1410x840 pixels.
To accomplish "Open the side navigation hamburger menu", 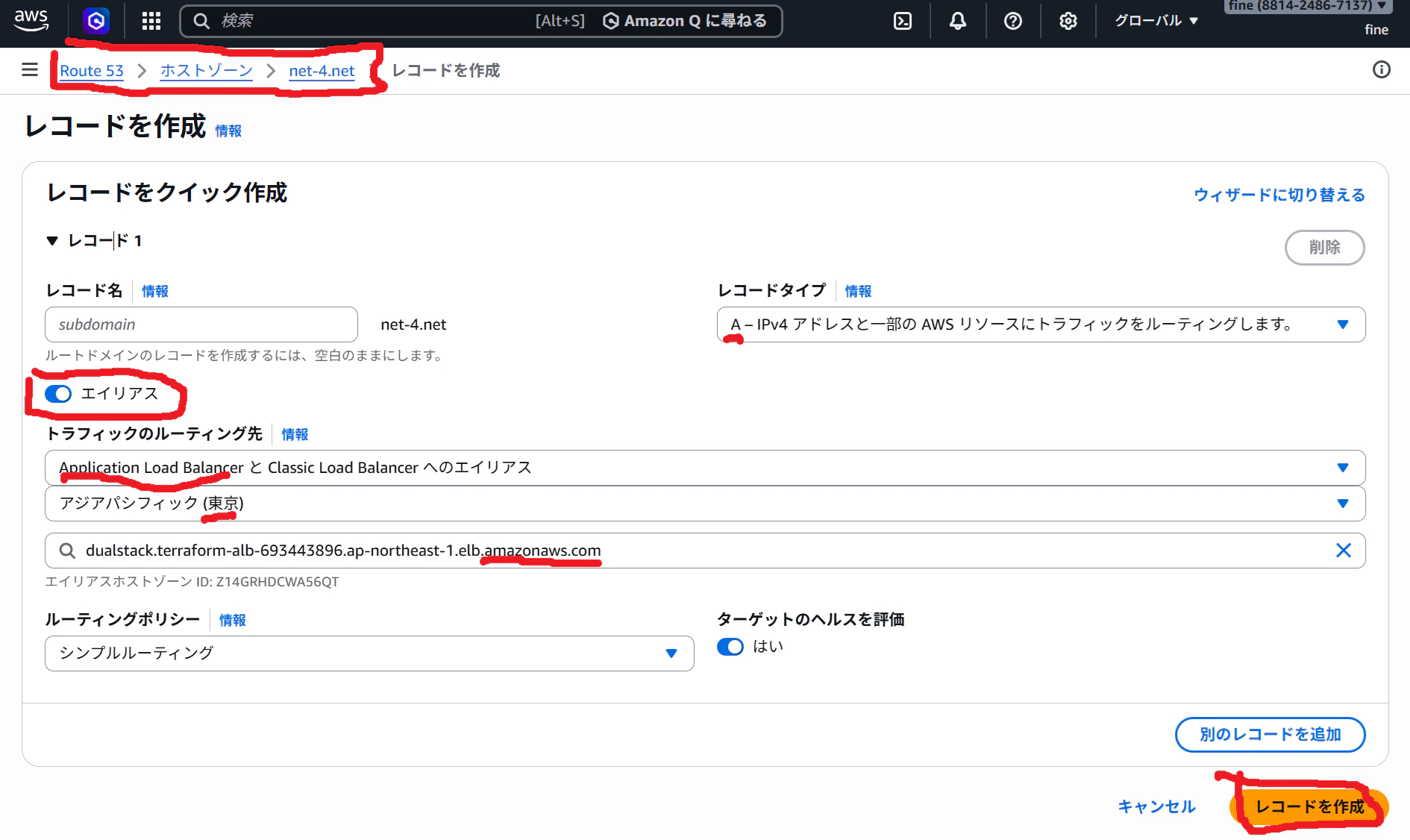I will [x=30, y=70].
